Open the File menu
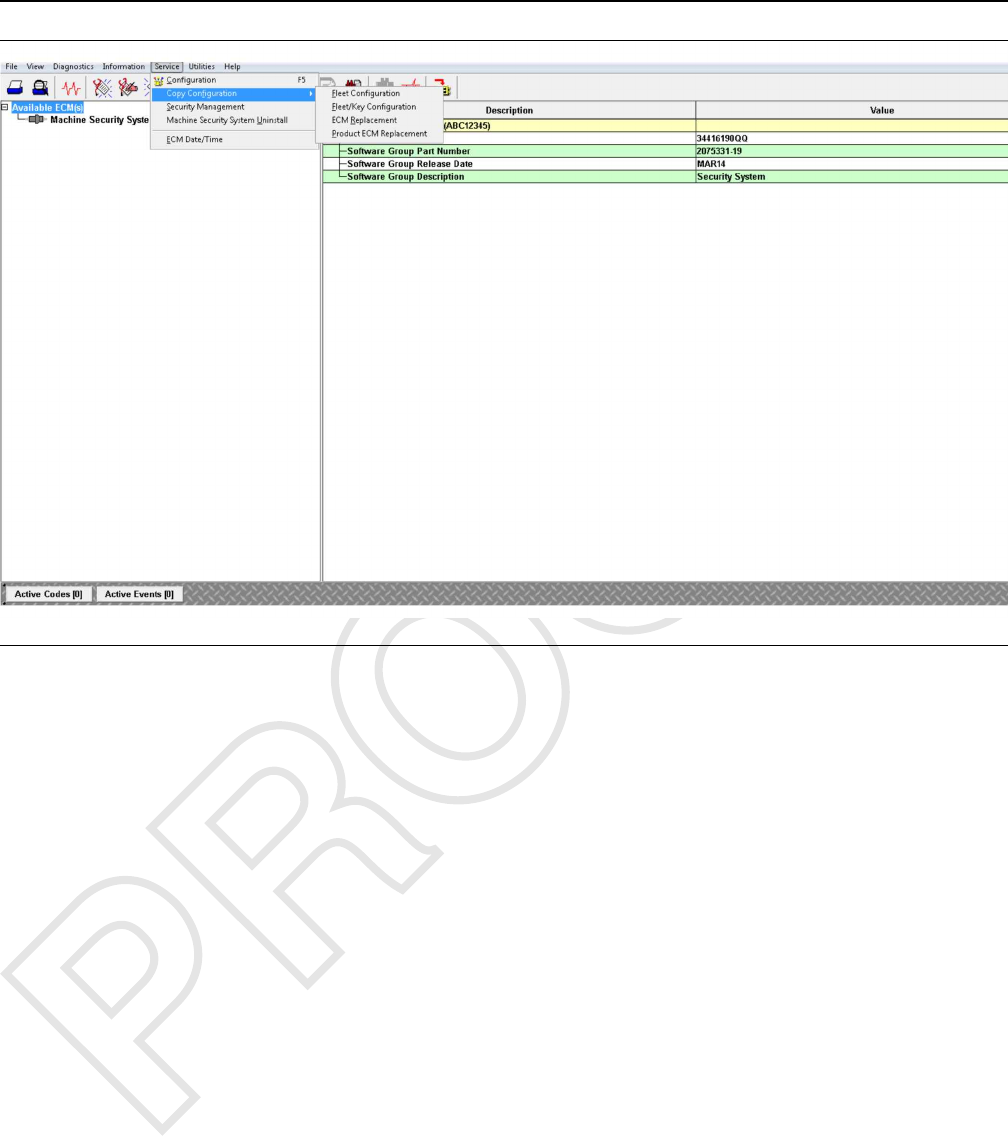The width and height of the screenshot is (1008, 1136). point(12,67)
